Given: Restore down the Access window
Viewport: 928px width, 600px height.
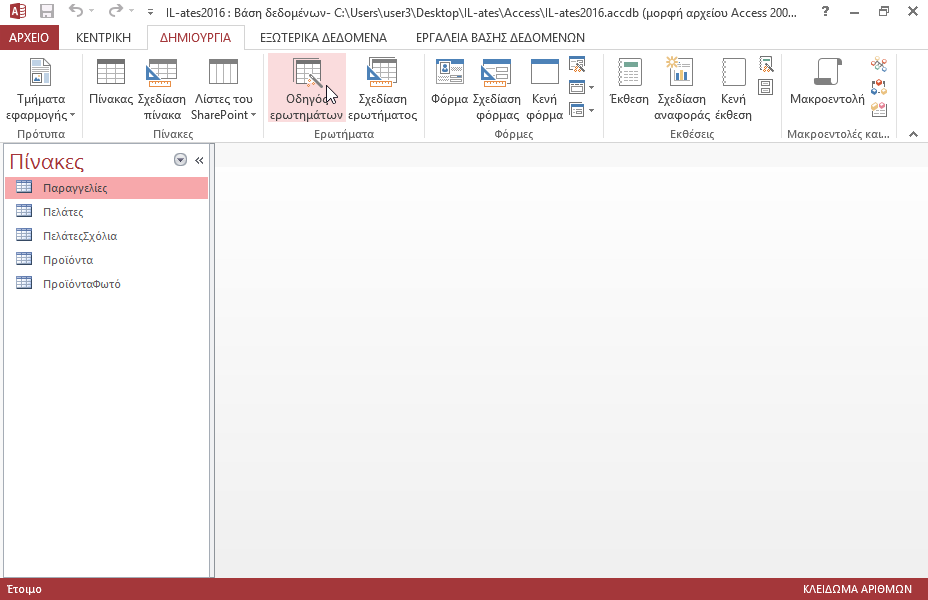Looking at the screenshot, I should click(x=884, y=11).
